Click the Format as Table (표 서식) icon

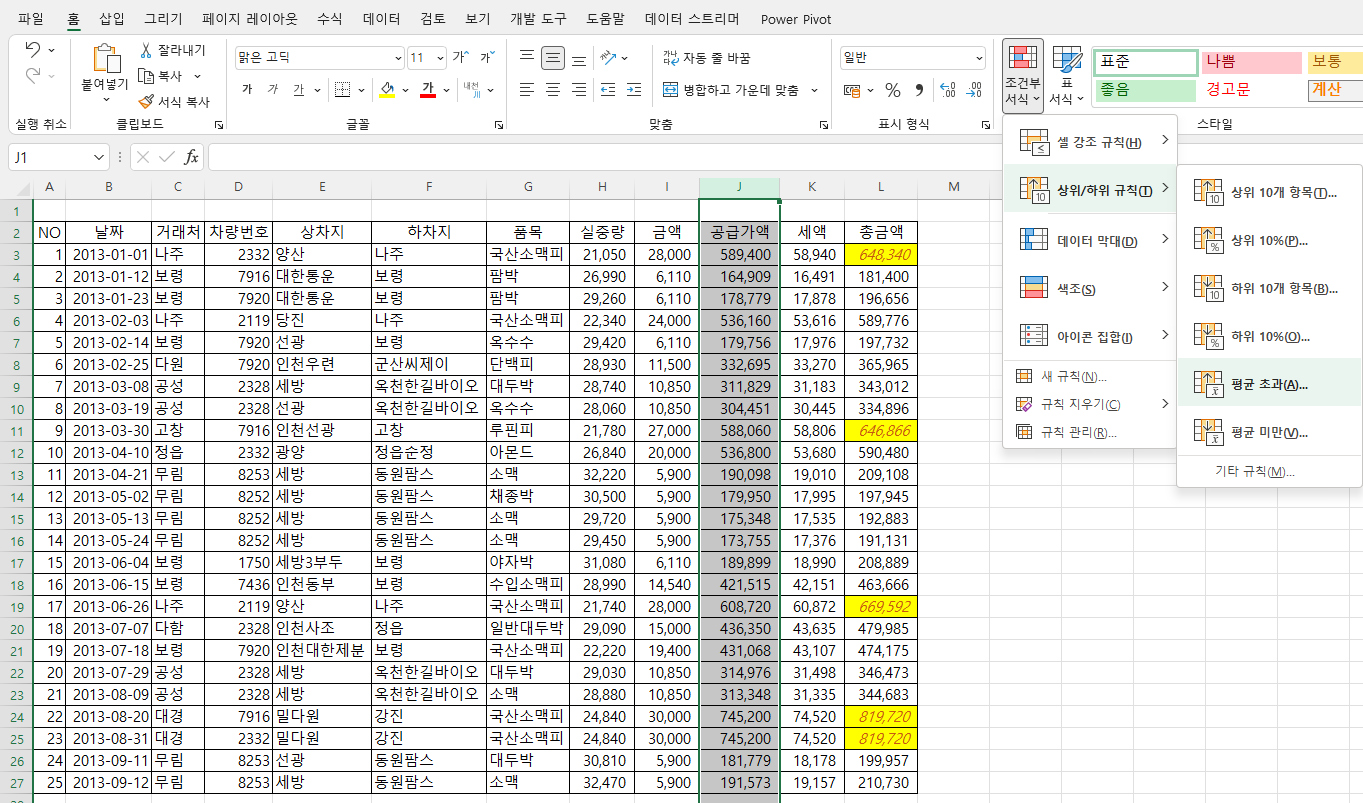pyautogui.click(x=1067, y=77)
